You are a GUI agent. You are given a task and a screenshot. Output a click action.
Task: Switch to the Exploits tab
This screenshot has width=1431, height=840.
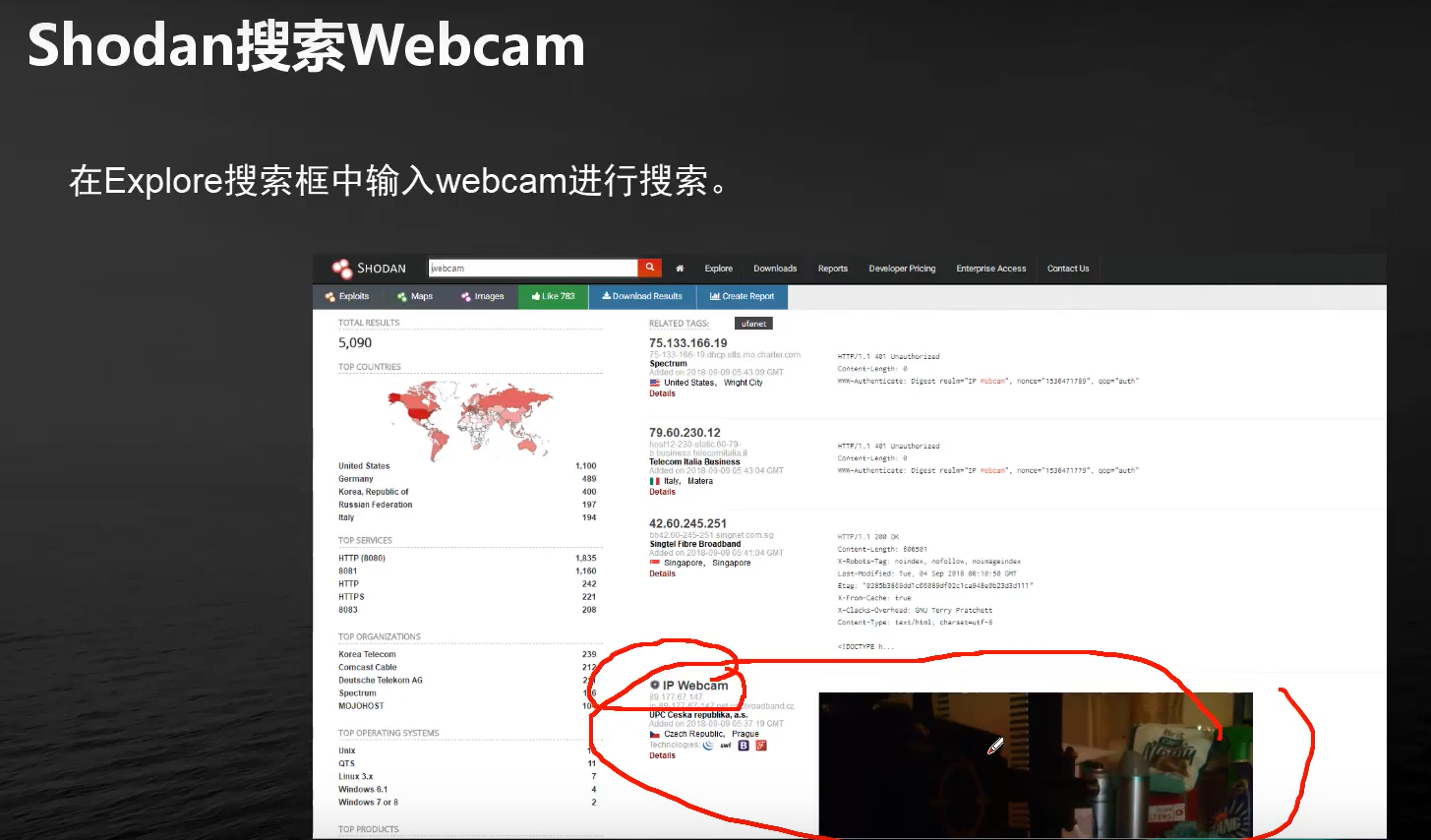pos(347,296)
